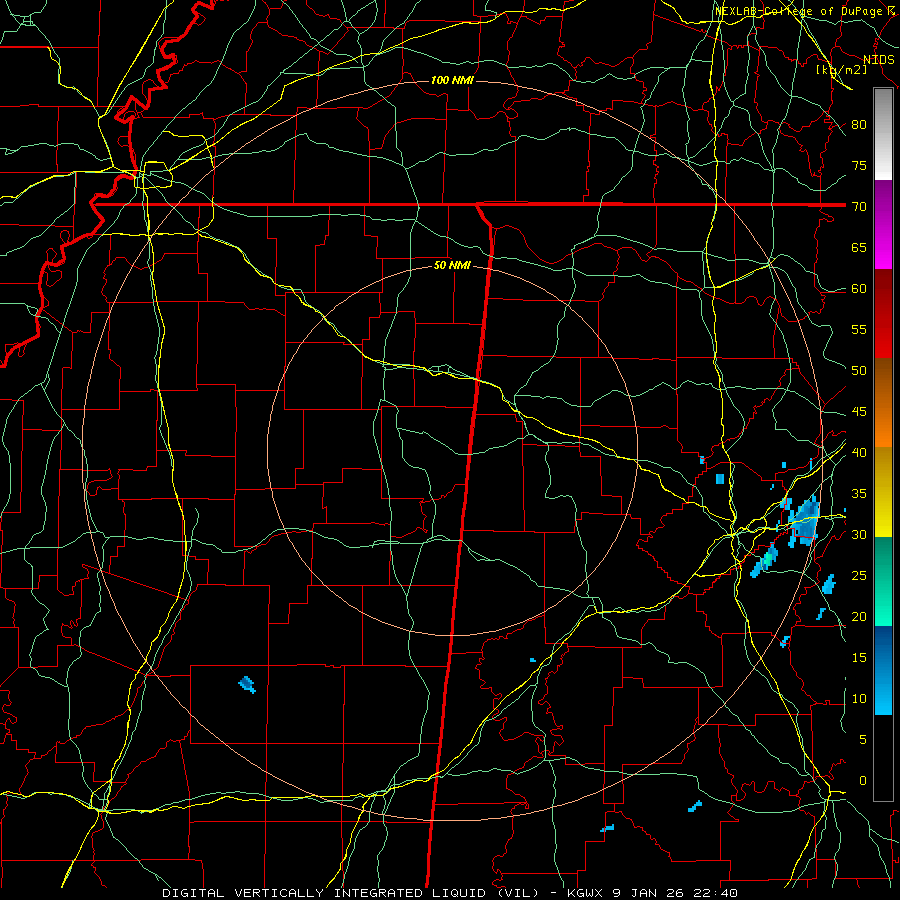This screenshot has width=900, height=900.
Task: Click the KGWX station ID in the footer
Action: coord(584,893)
